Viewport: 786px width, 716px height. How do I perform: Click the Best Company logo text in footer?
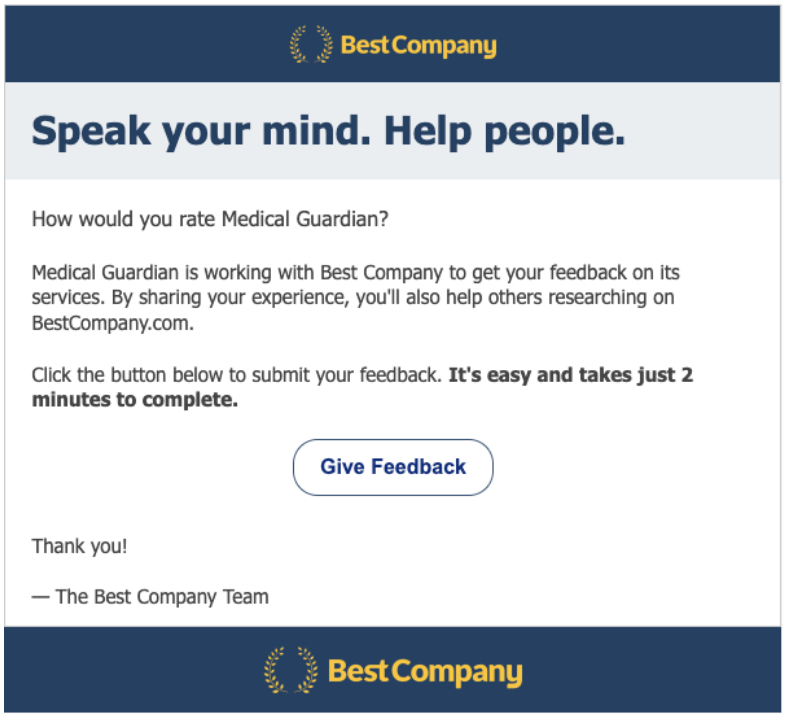click(425, 672)
